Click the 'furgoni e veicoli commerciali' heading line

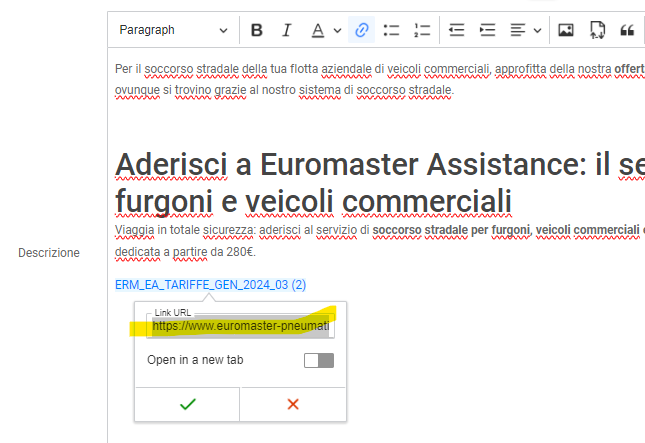313,202
